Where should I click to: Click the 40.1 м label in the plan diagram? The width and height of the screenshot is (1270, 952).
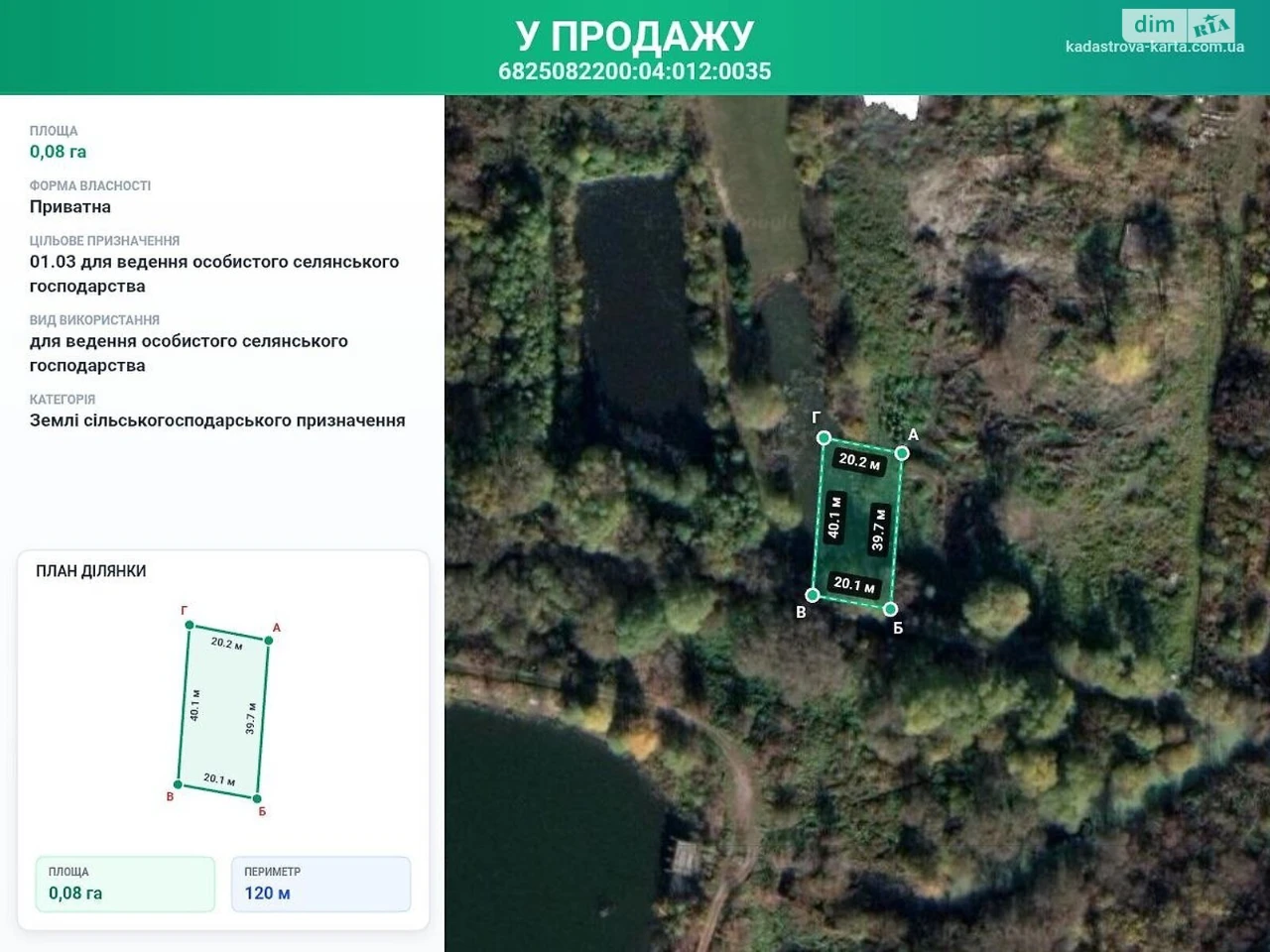(195, 705)
